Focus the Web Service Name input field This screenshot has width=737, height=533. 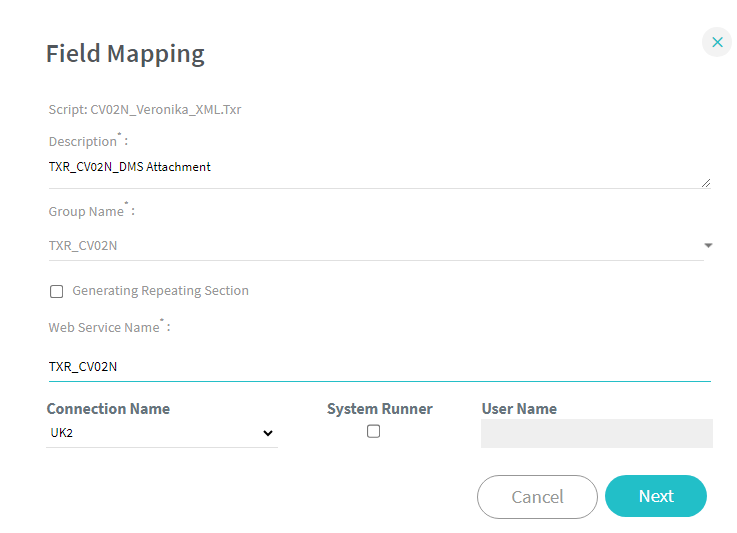point(378,367)
